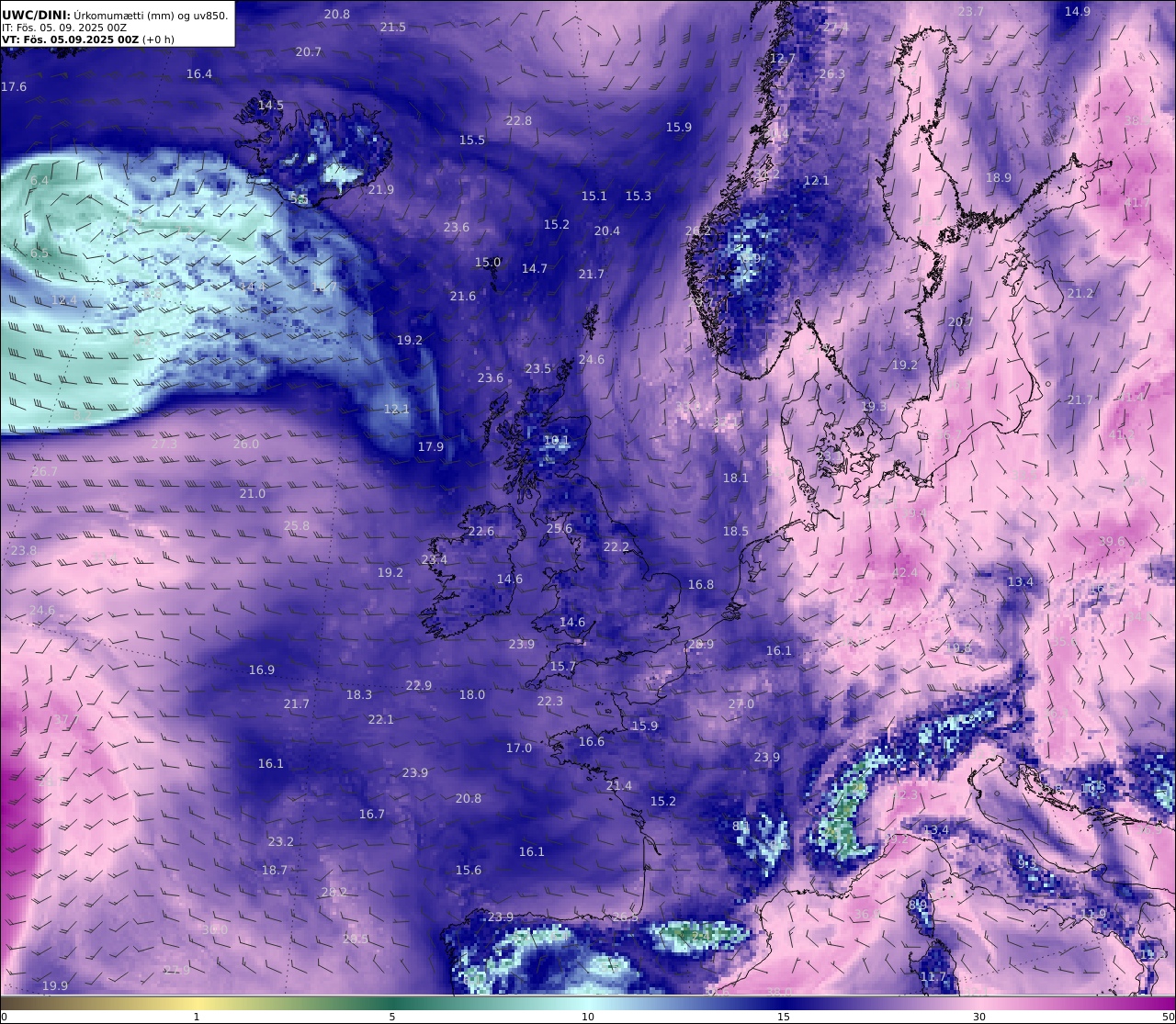This screenshot has width=1176, height=1024.
Task: Select the 19.9 value in the bottom-left corner
Action: pyautogui.click(x=55, y=986)
